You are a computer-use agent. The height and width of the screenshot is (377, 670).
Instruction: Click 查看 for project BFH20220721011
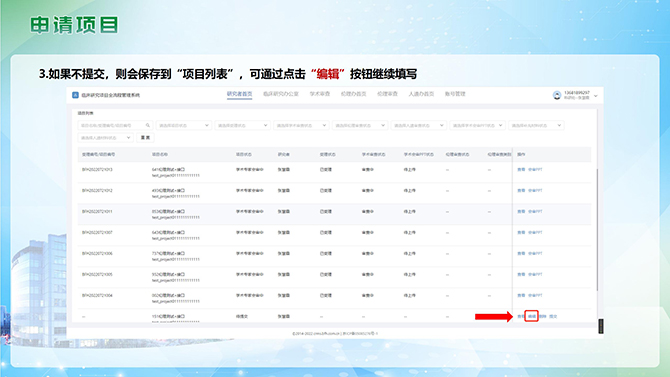tap(521, 212)
